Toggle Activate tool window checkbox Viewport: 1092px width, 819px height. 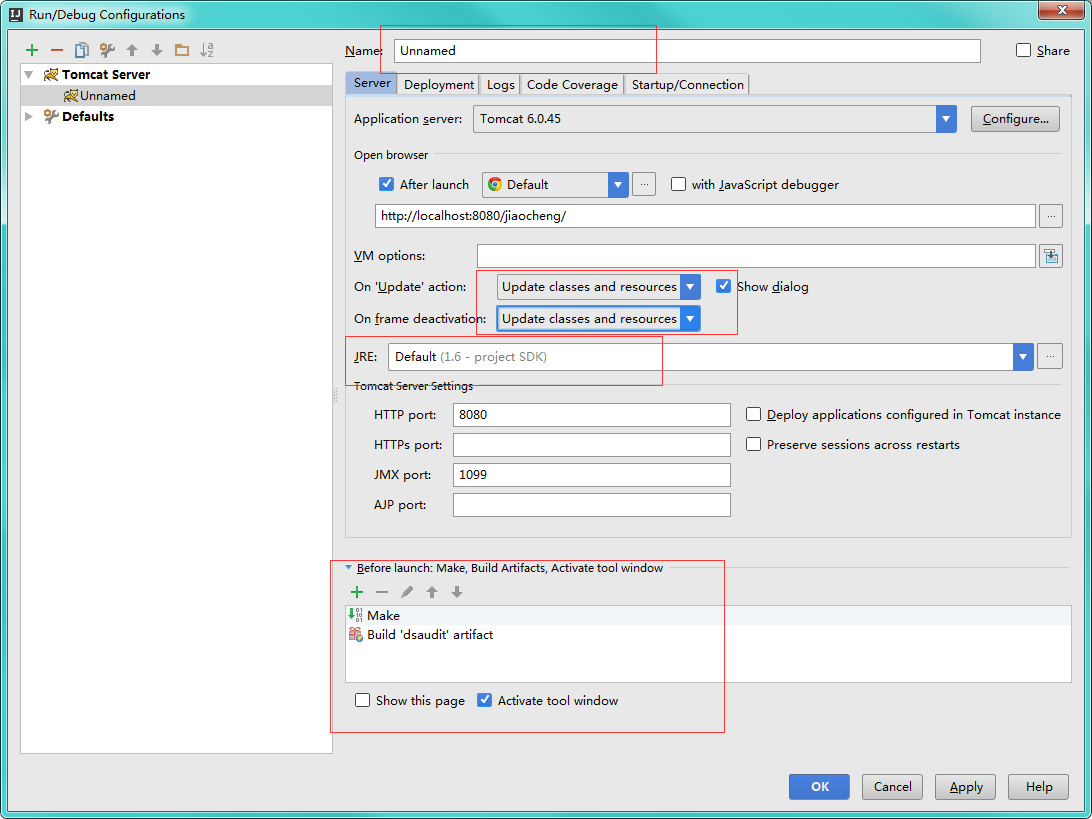[484, 700]
